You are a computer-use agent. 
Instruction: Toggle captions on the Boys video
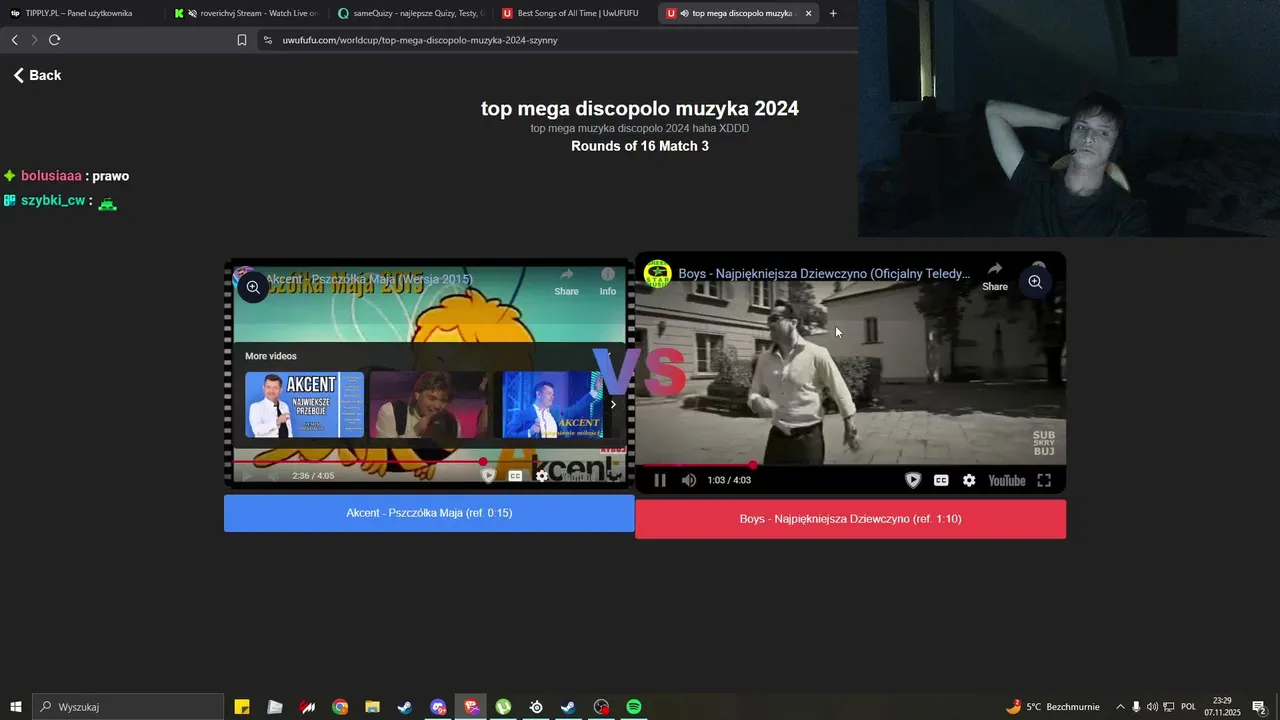pyautogui.click(x=941, y=480)
